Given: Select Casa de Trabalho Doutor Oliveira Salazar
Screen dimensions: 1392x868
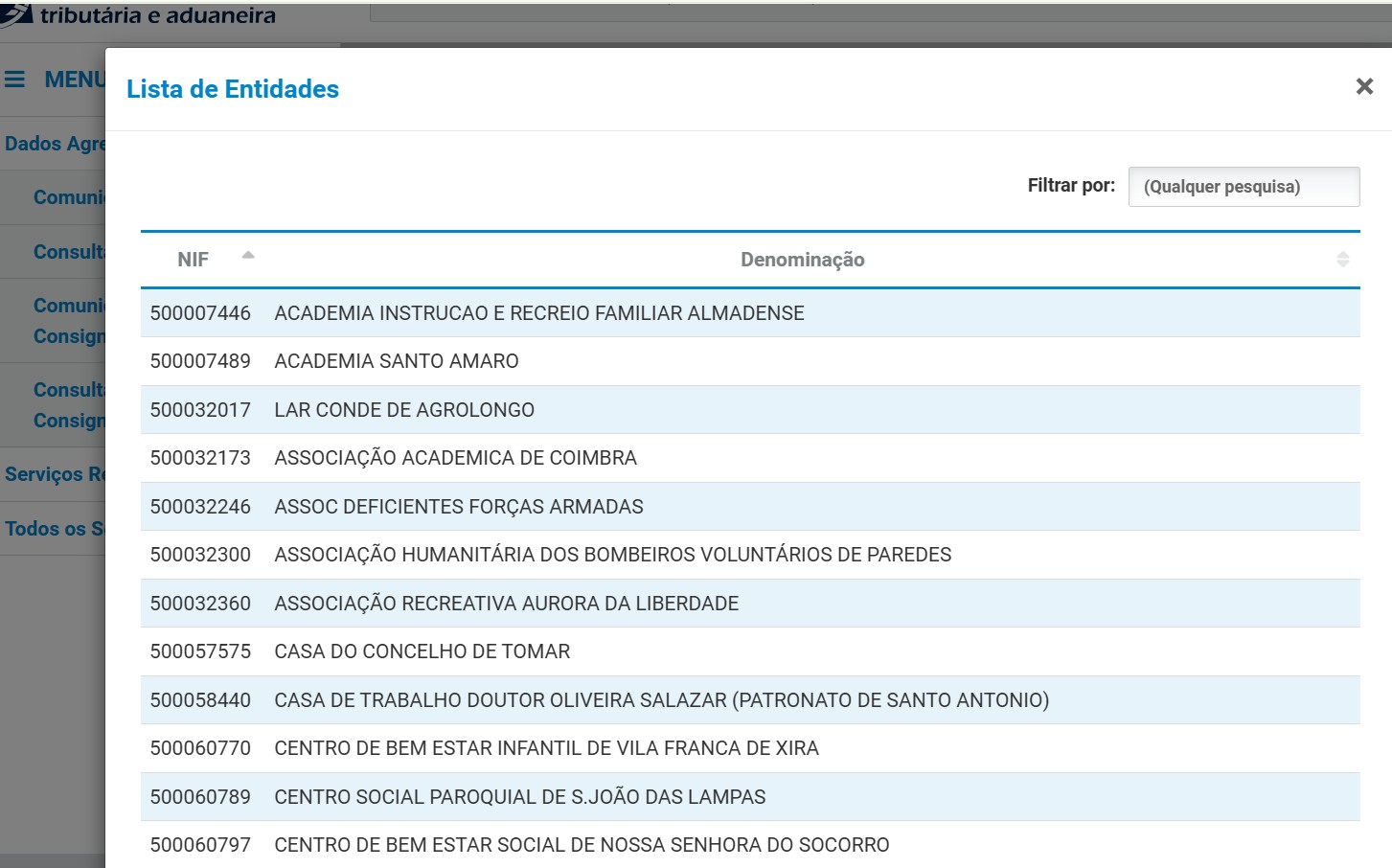Looking at the screenshot, I should 661,700.
